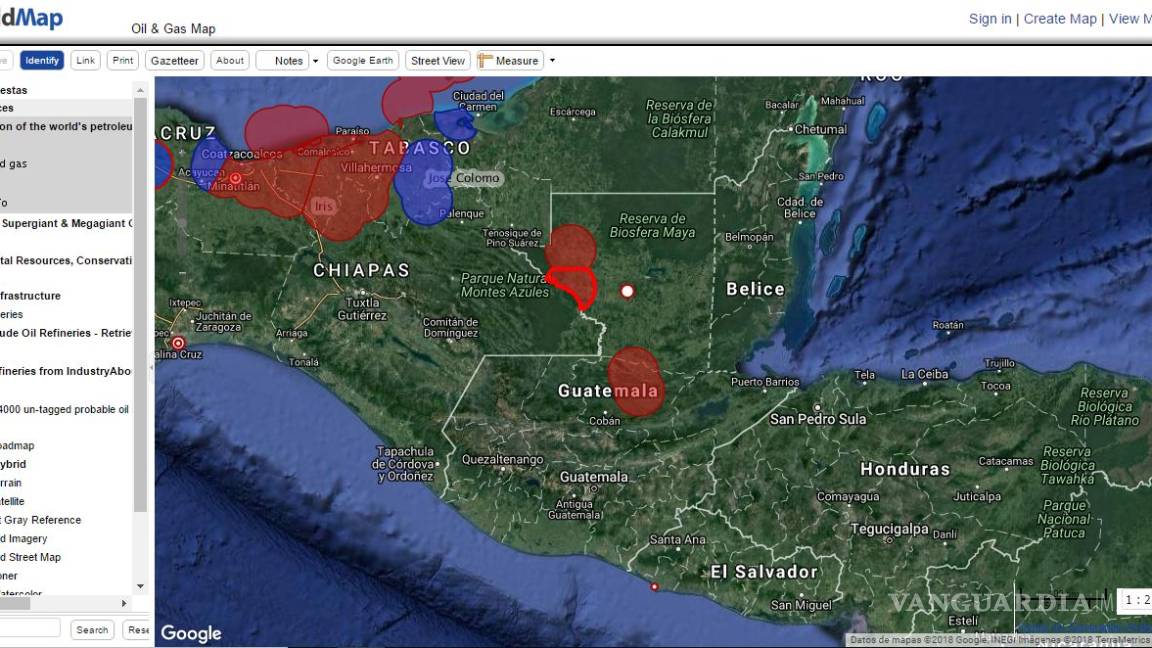
Task: Click the refinery marker near Minatitlán
Action: (x=236, y=178)
